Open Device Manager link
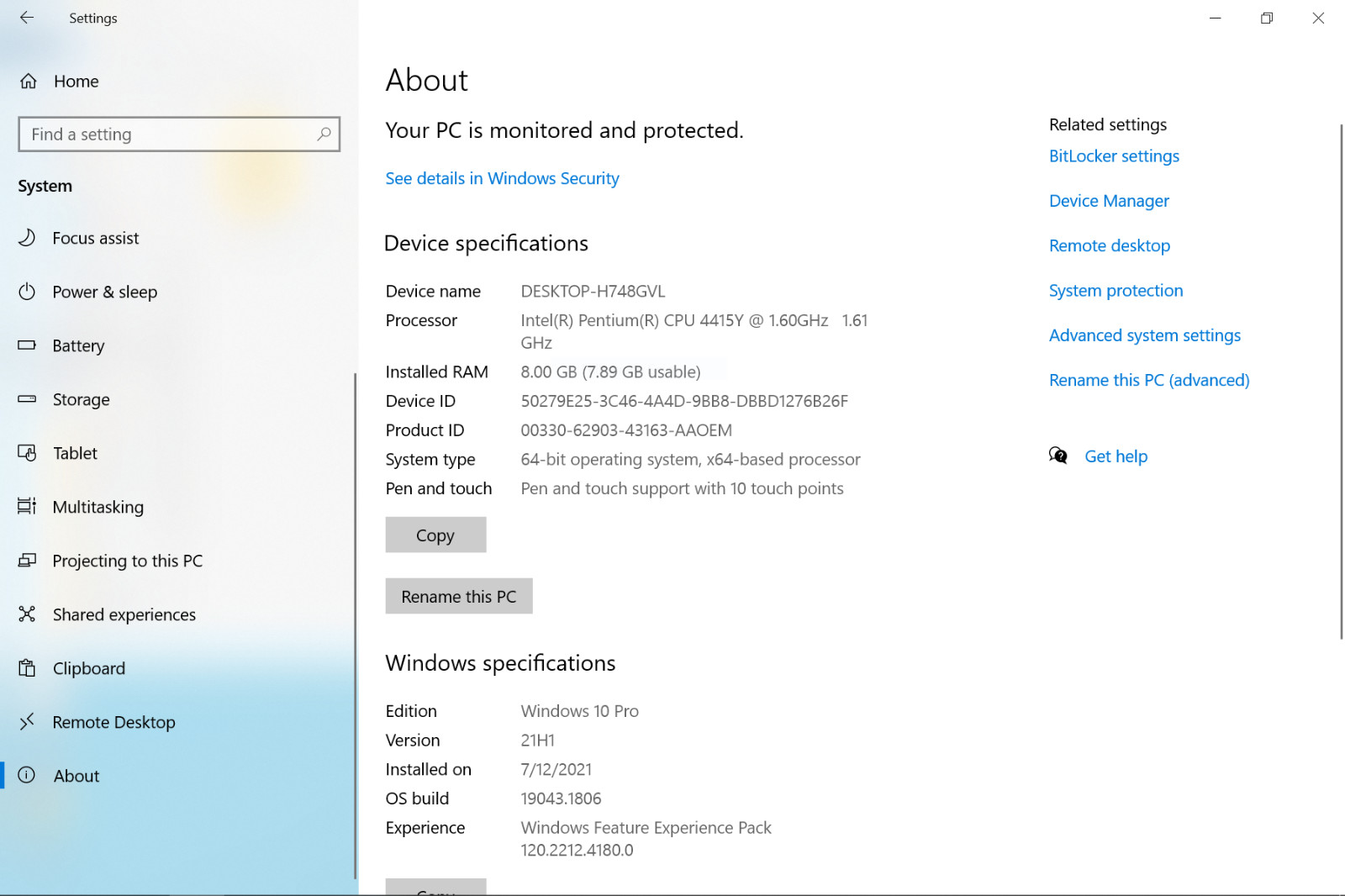1345x896 pixels. pyautogui.click(x=1109, y=201)
